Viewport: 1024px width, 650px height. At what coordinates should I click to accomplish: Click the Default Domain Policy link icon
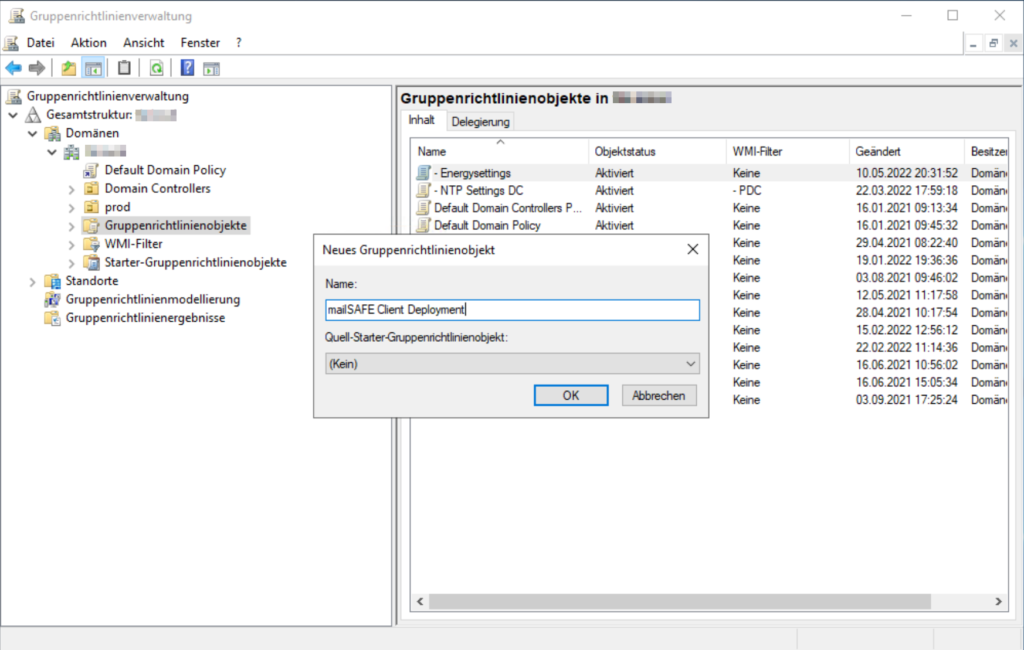point(91,170)
